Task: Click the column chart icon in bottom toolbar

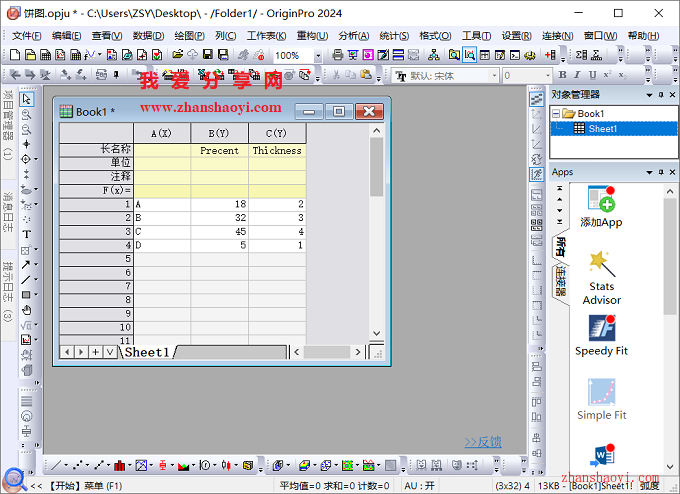Action: (119, 465)
